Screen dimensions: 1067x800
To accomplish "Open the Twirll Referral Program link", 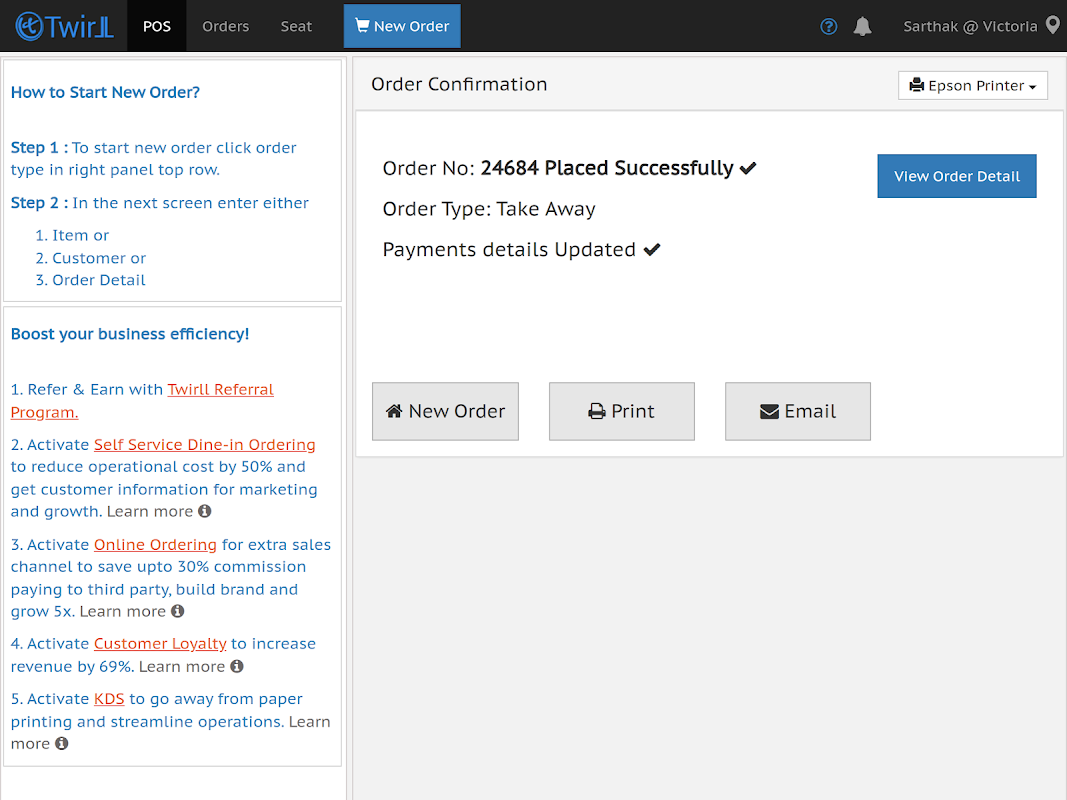I will point(220,389).
